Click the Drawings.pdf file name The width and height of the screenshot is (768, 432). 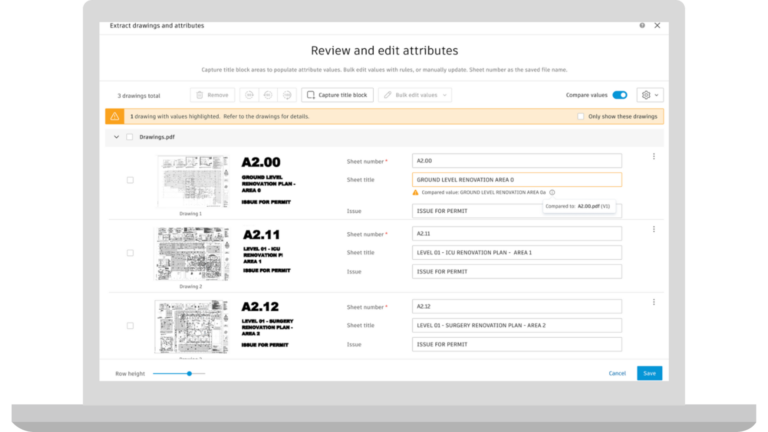(157, 137)
